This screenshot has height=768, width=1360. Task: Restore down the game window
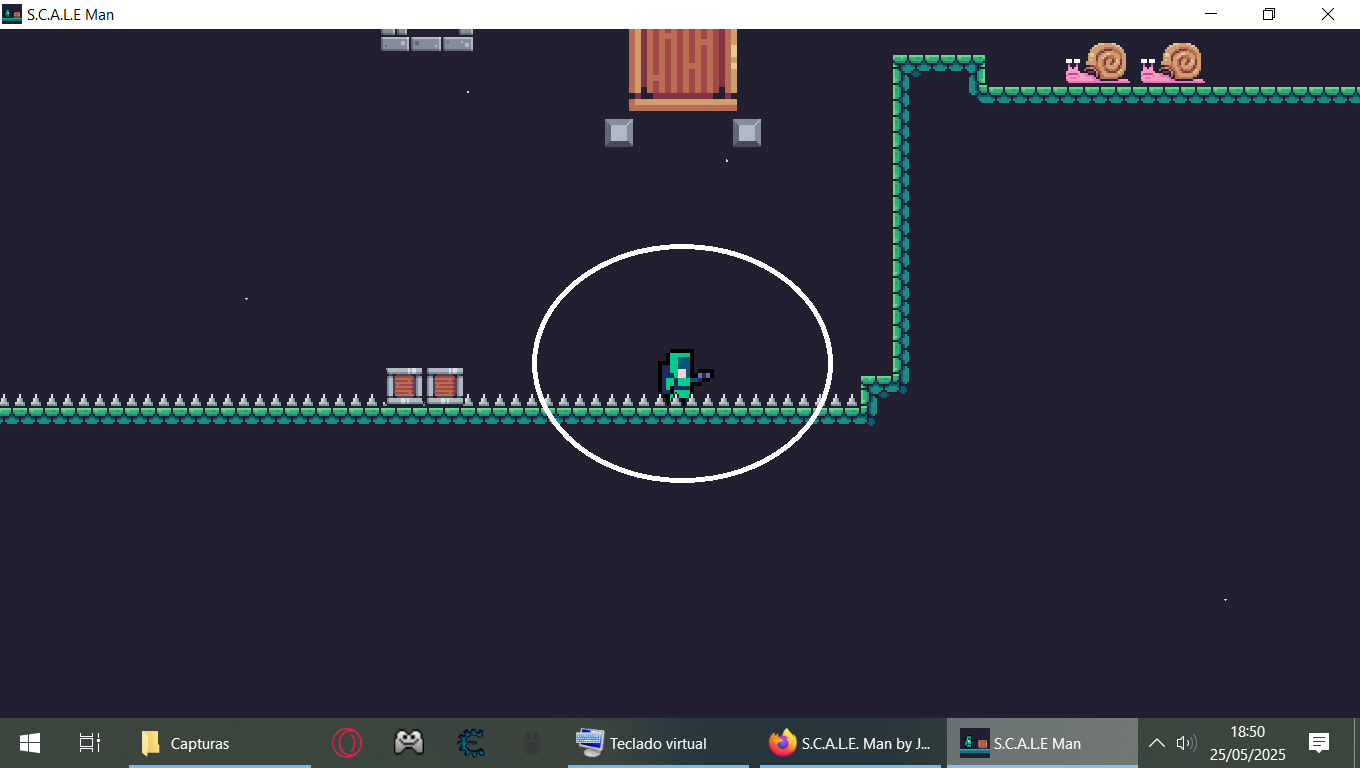pyautogui.click(x=1268, y=14)
